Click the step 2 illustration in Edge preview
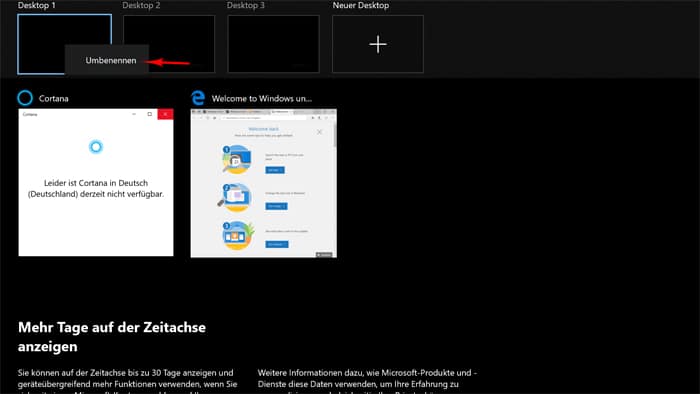700x394 pixels. click(235, 197)
